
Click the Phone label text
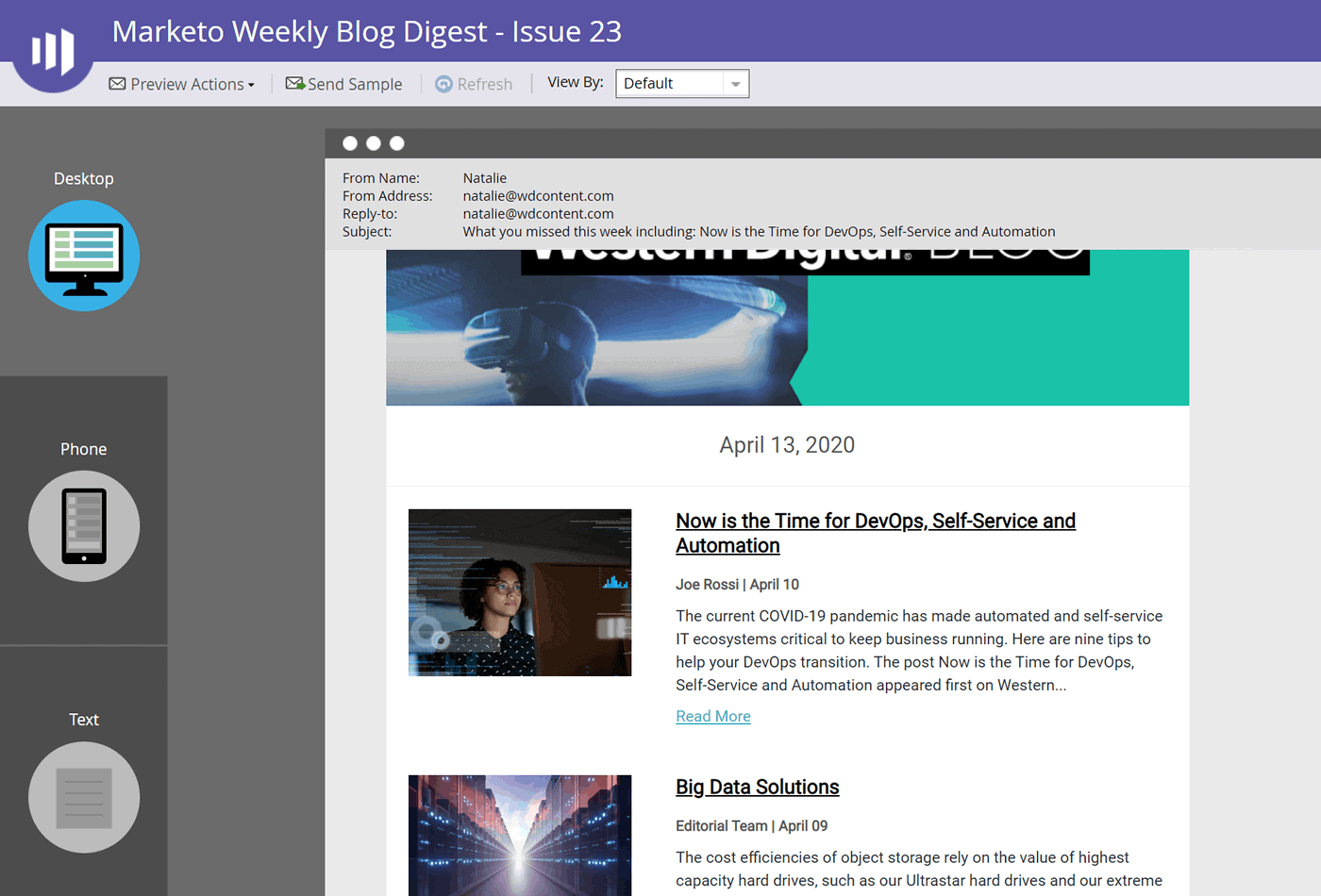tap(84, 449)
